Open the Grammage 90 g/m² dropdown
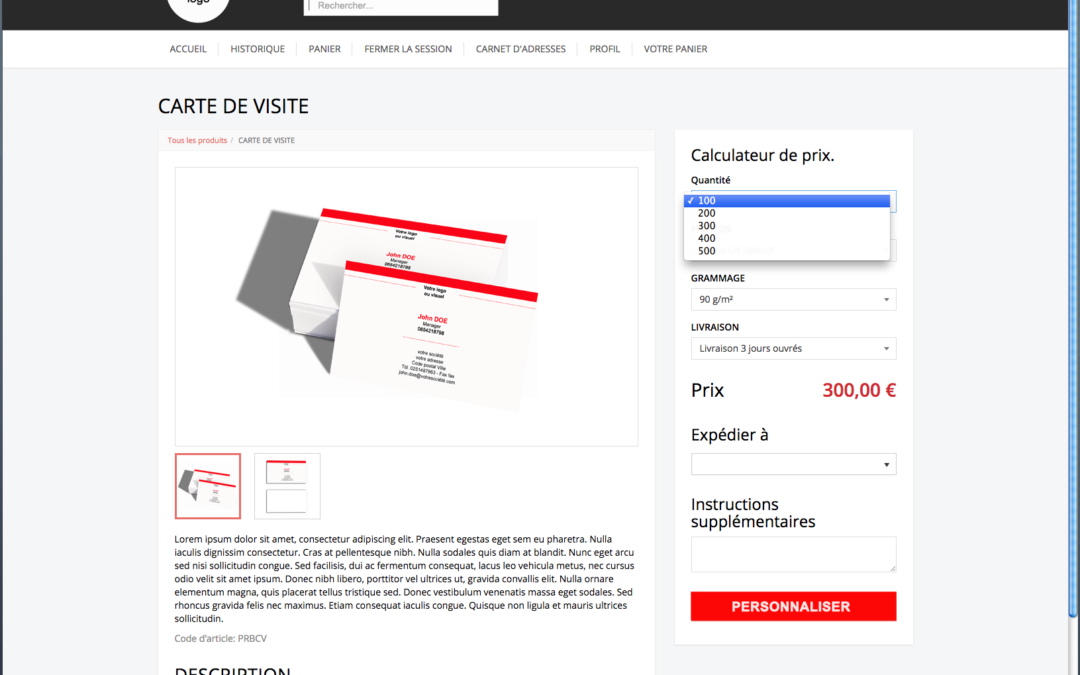The image size is (1080, 675). click(x=793, y=300)
